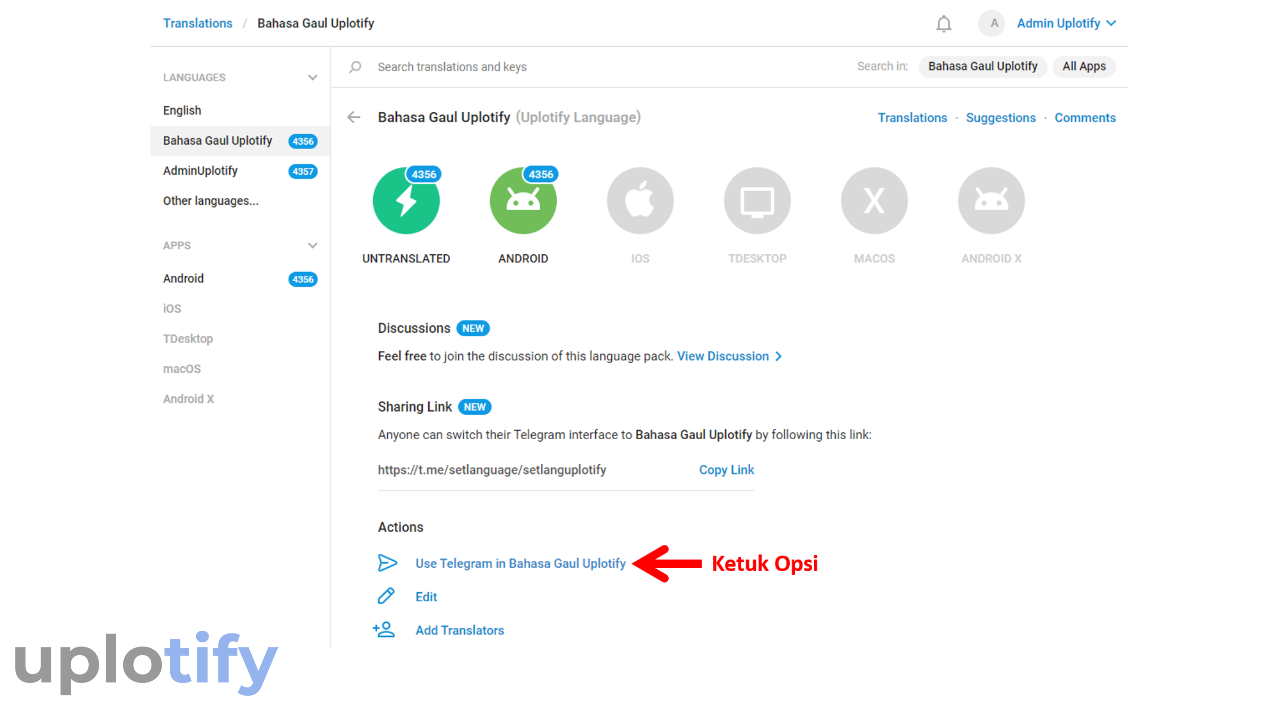This screenshot has width=1280, height=710.
Task: Click the 4357 badge next to AdminUplotify
Action: coord(303,171)
